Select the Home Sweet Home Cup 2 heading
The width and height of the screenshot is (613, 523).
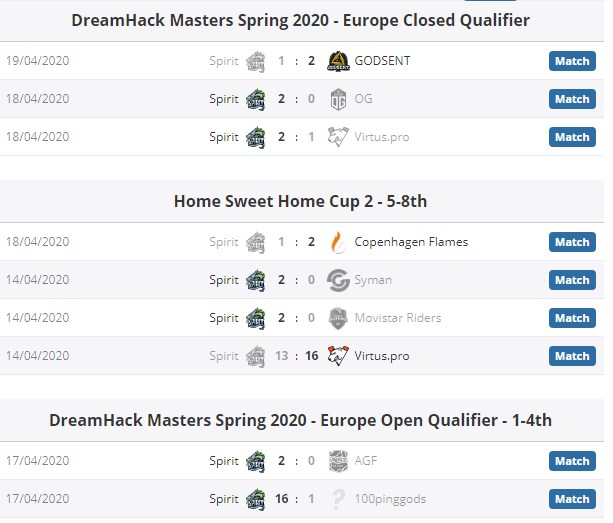pos(300,201)
